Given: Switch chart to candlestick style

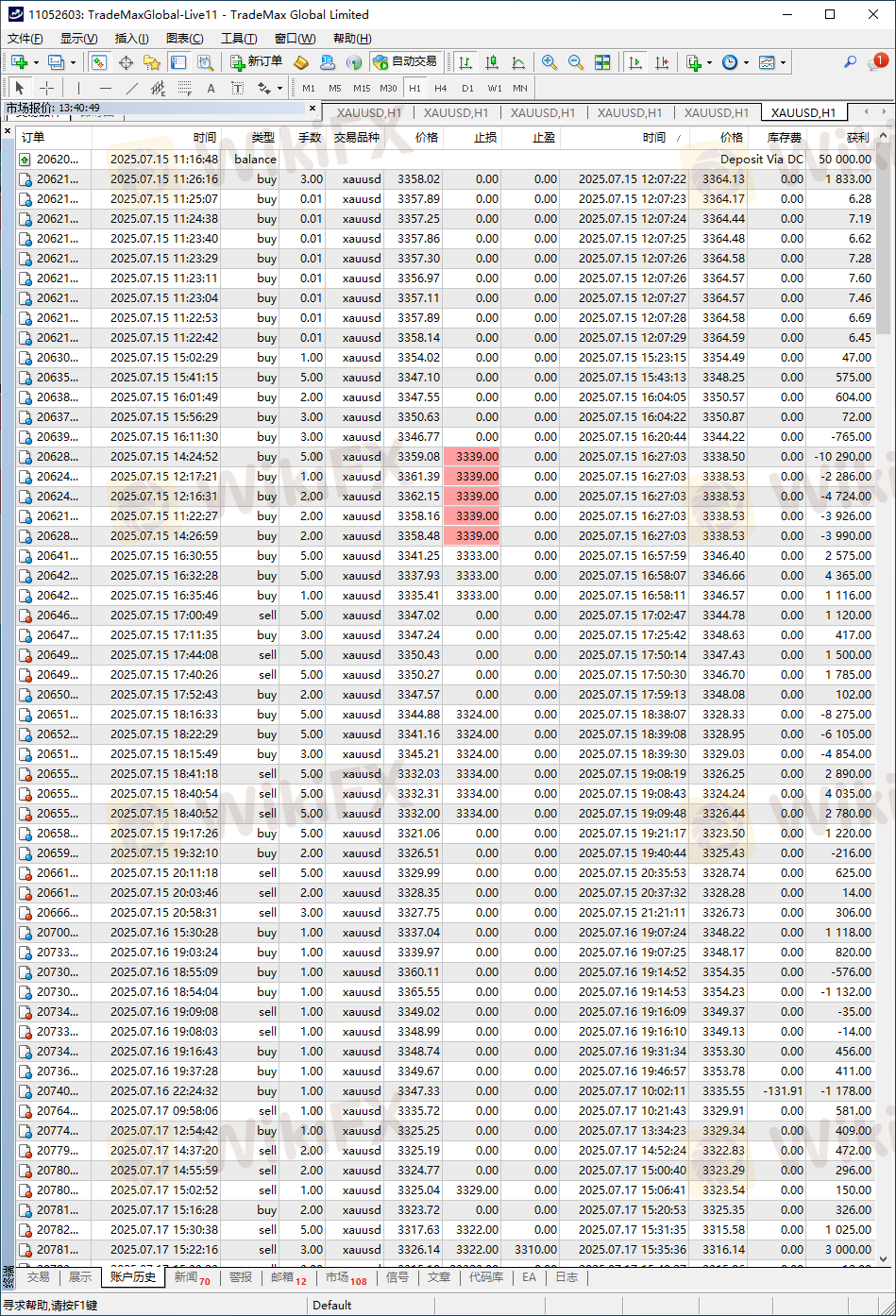Looking at the screenshot, I should click(492, 62).
